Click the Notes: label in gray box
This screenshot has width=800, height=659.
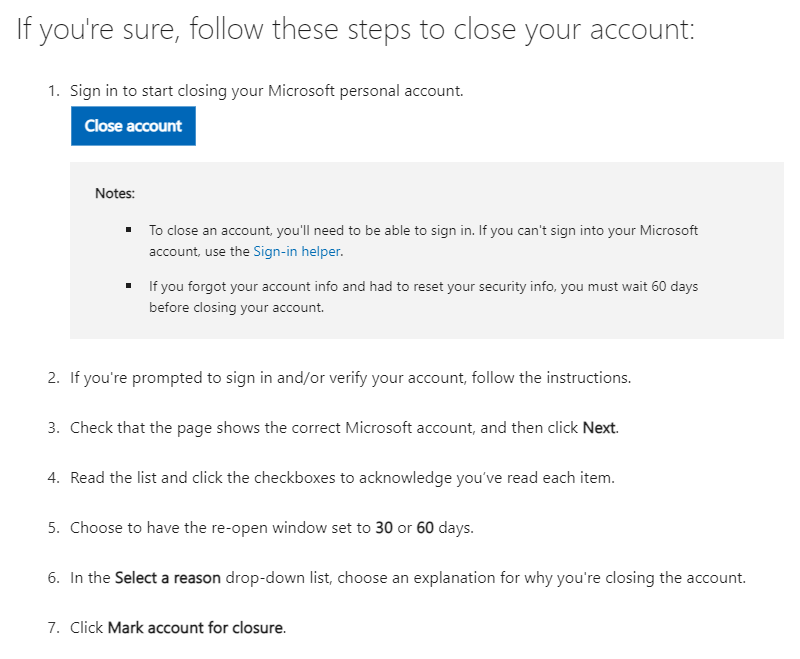tap(115, 193)
